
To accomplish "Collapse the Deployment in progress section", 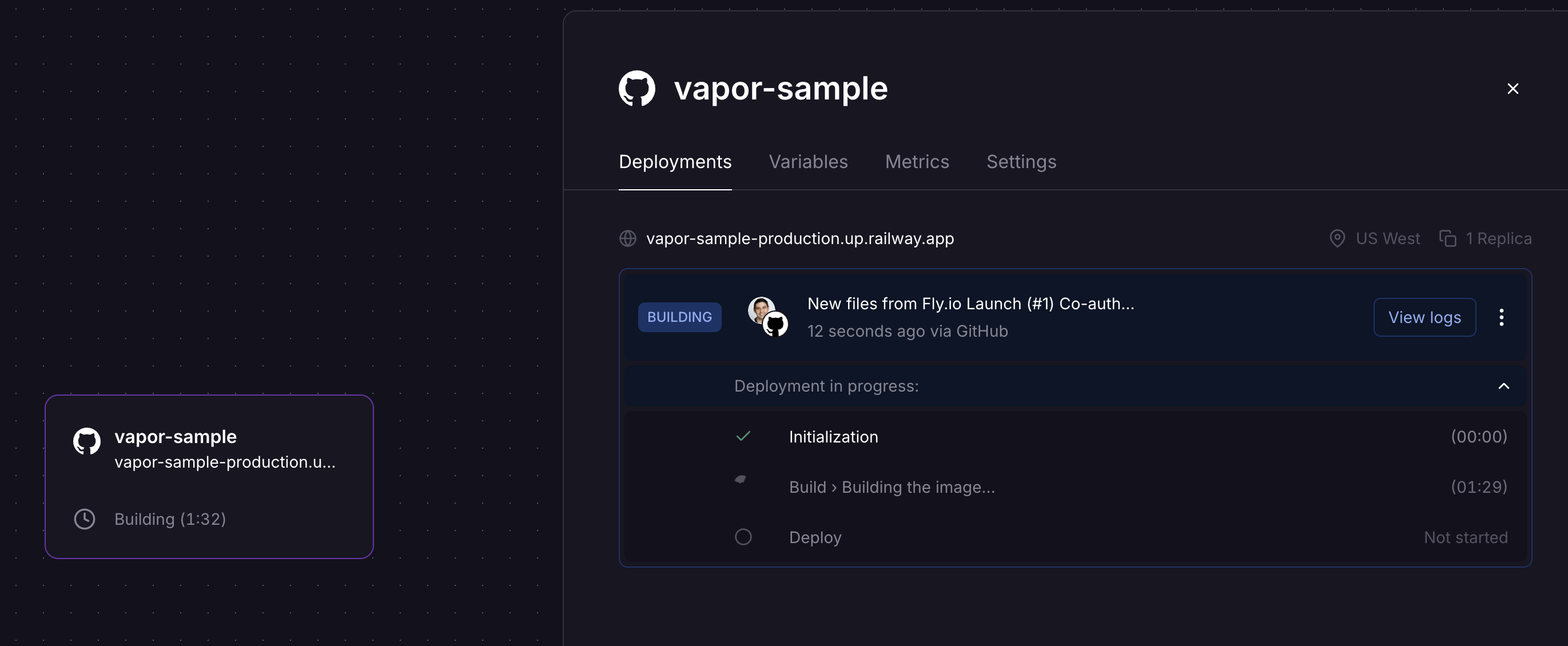I will click(x=1503, y=386).
